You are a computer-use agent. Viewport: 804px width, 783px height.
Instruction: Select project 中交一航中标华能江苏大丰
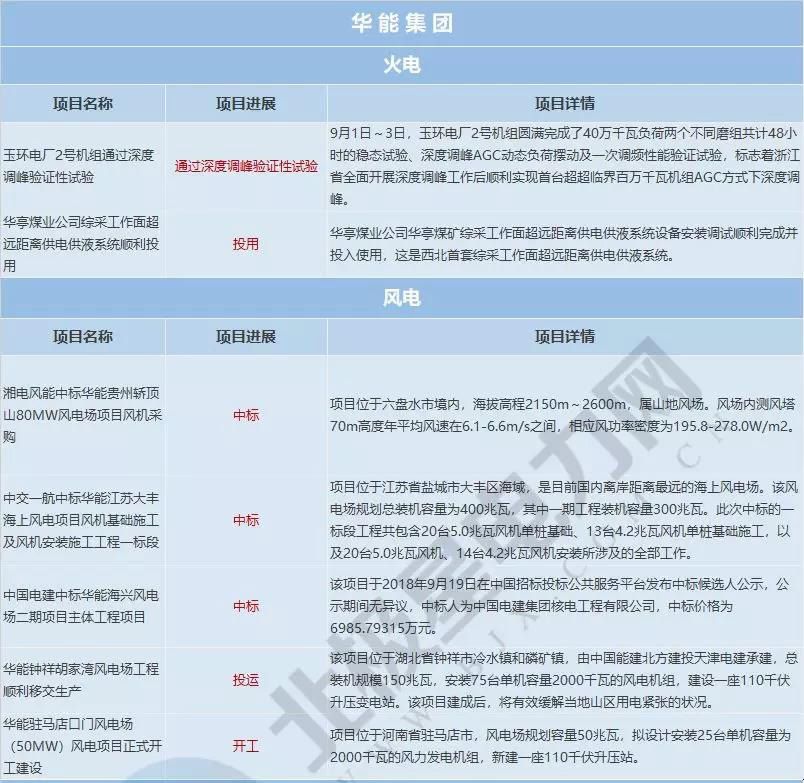pos(81,520)
